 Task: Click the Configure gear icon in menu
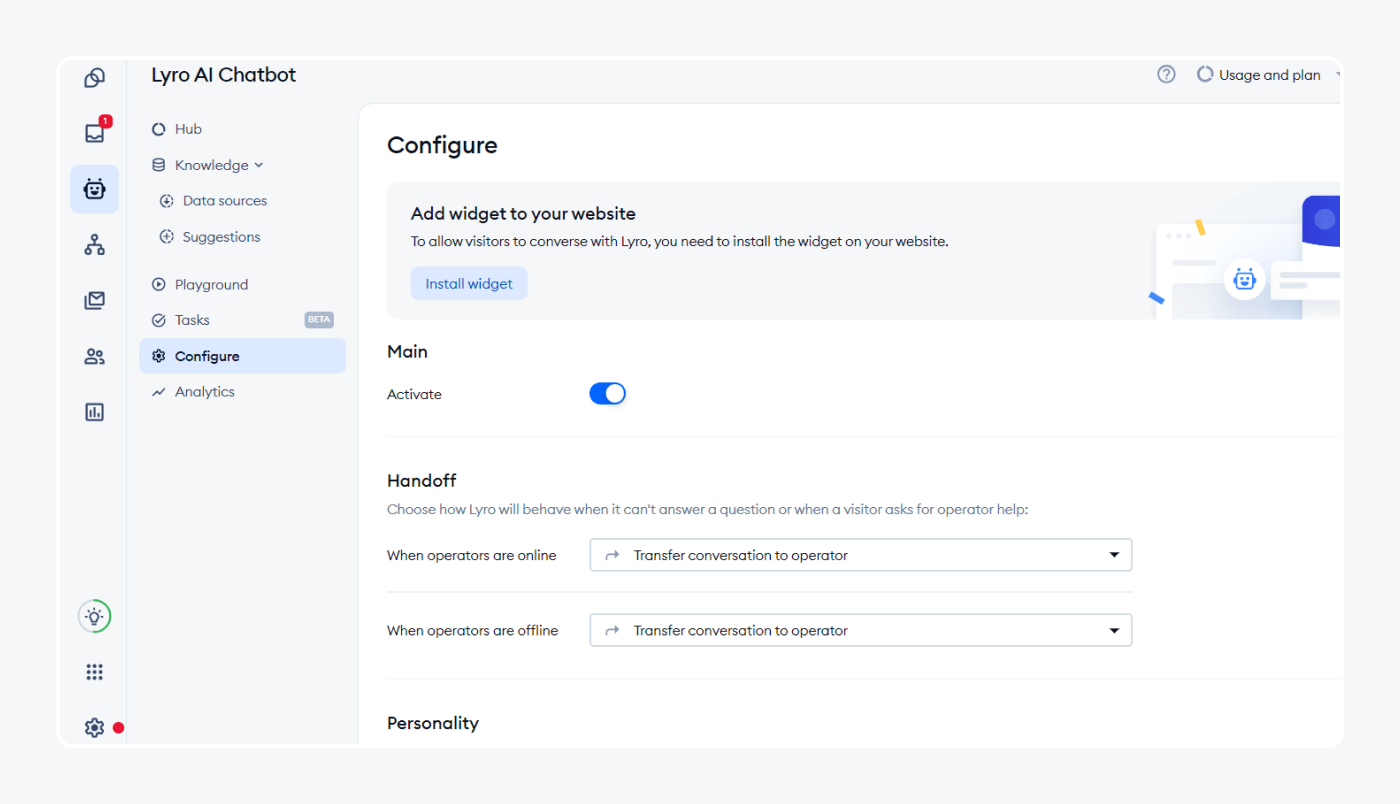(x=158, y=356)
